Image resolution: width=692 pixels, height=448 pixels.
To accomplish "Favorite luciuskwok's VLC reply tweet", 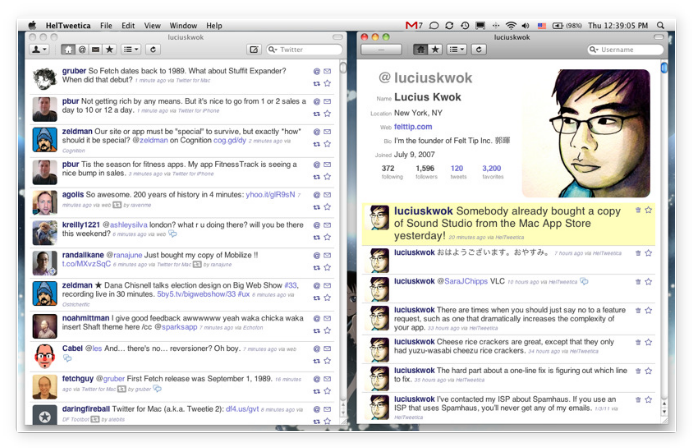I will tap(648, 282).
